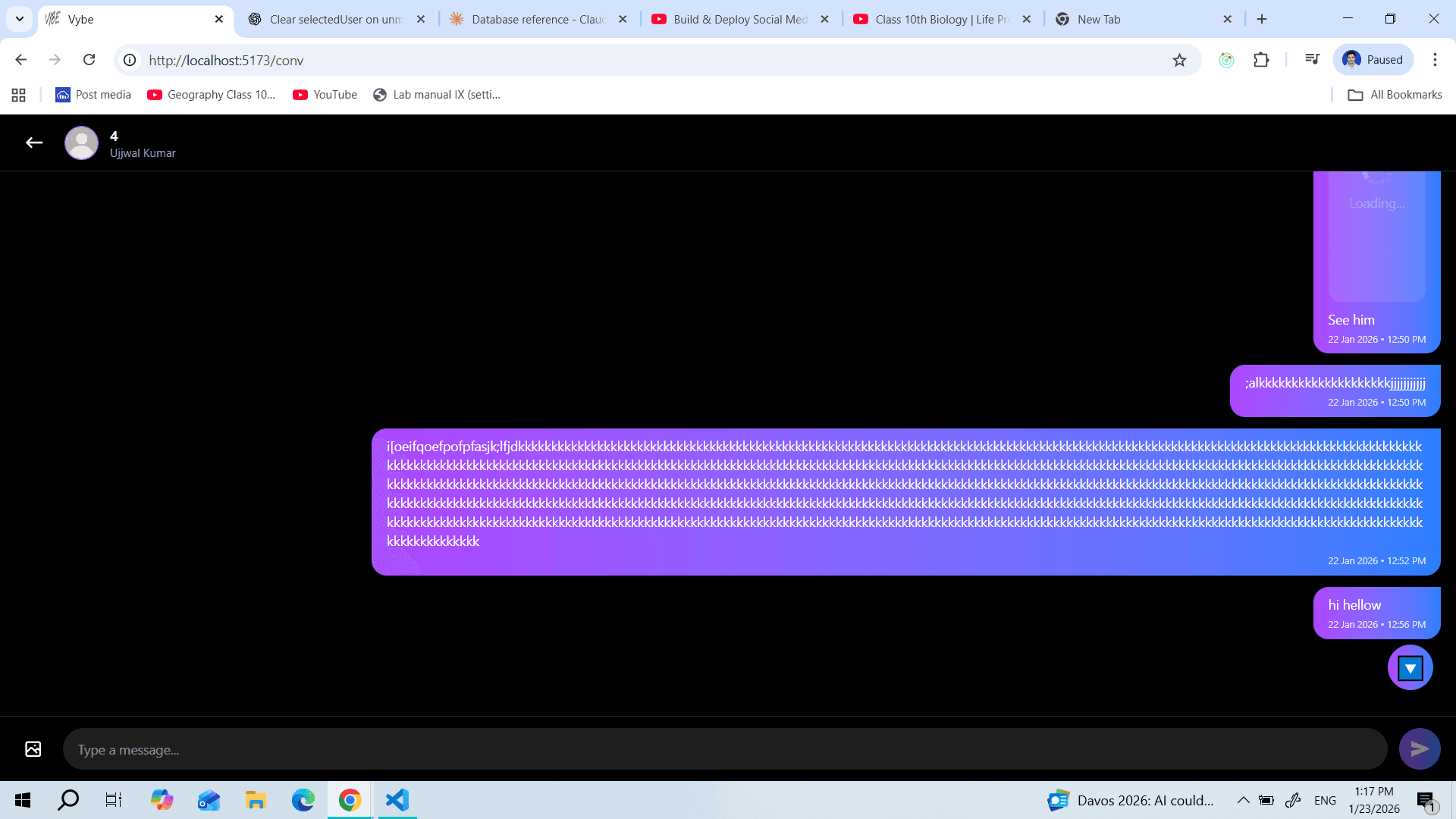This screenshot has width=1456, height=819.
Task: Click the scroll-to-bottom arrow in chat
Action: 1410,667
